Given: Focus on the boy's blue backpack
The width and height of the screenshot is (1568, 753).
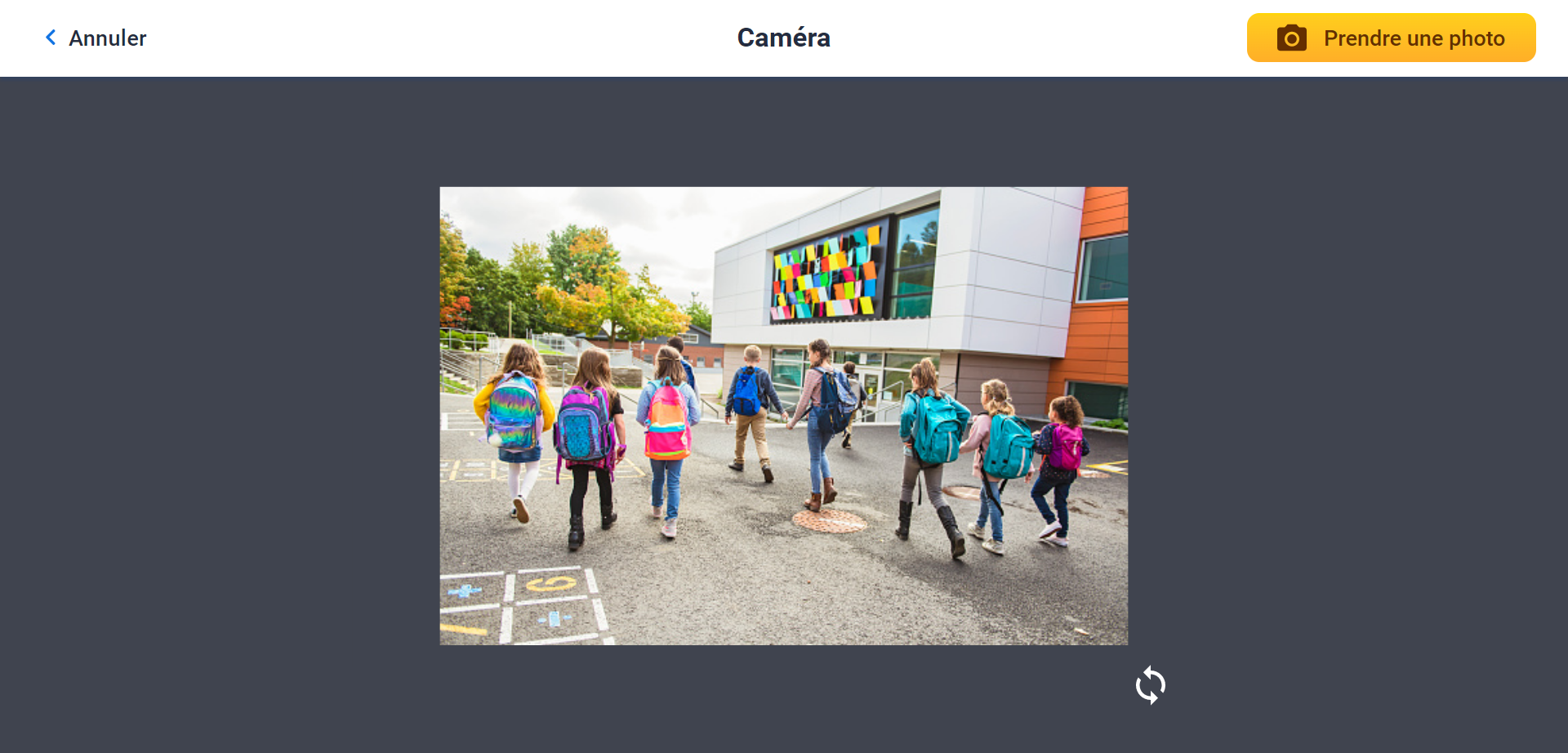Looking at the screenshot, I should pos(747,393).
